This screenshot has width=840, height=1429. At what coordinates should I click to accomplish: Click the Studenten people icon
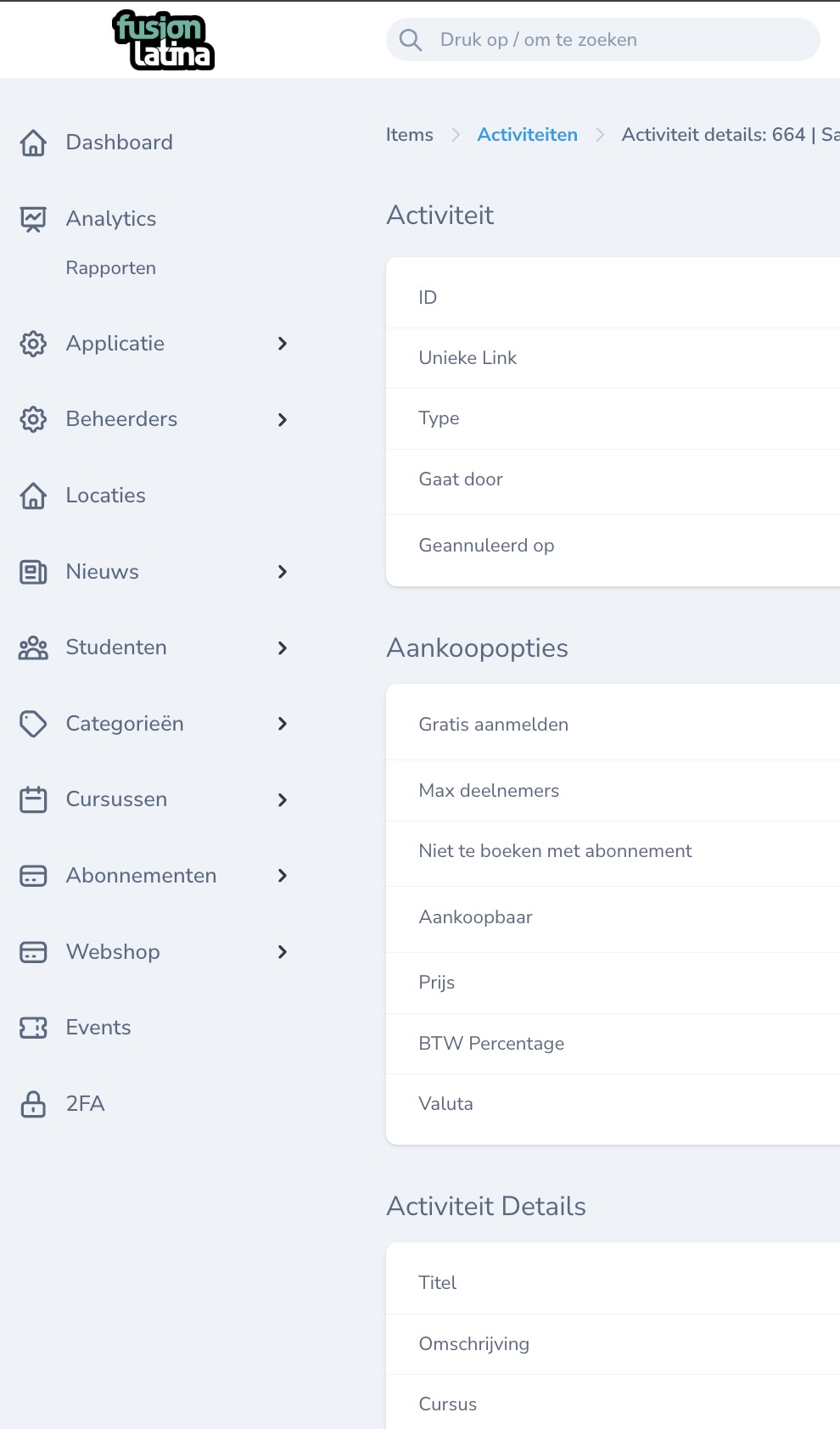[32, 647]
